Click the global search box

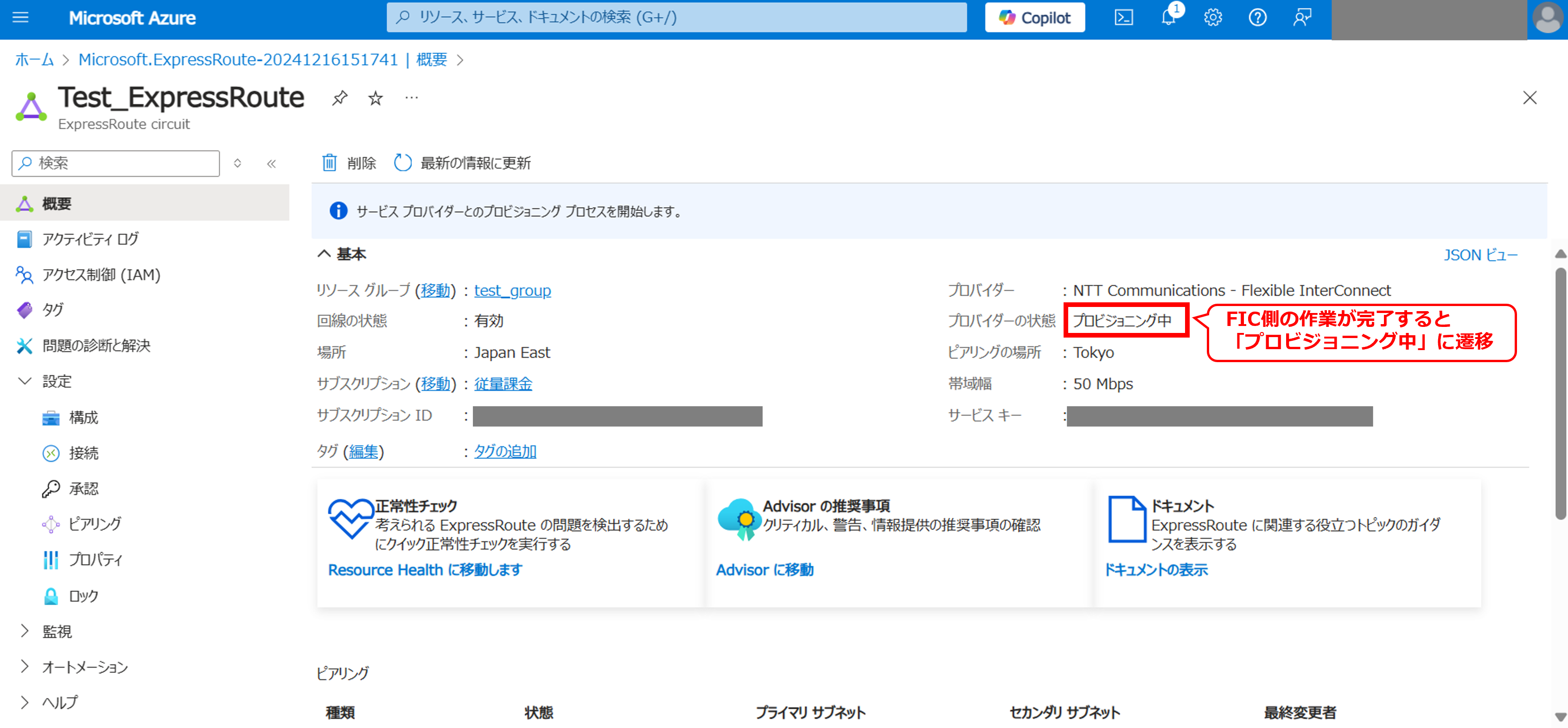(676, 17)
